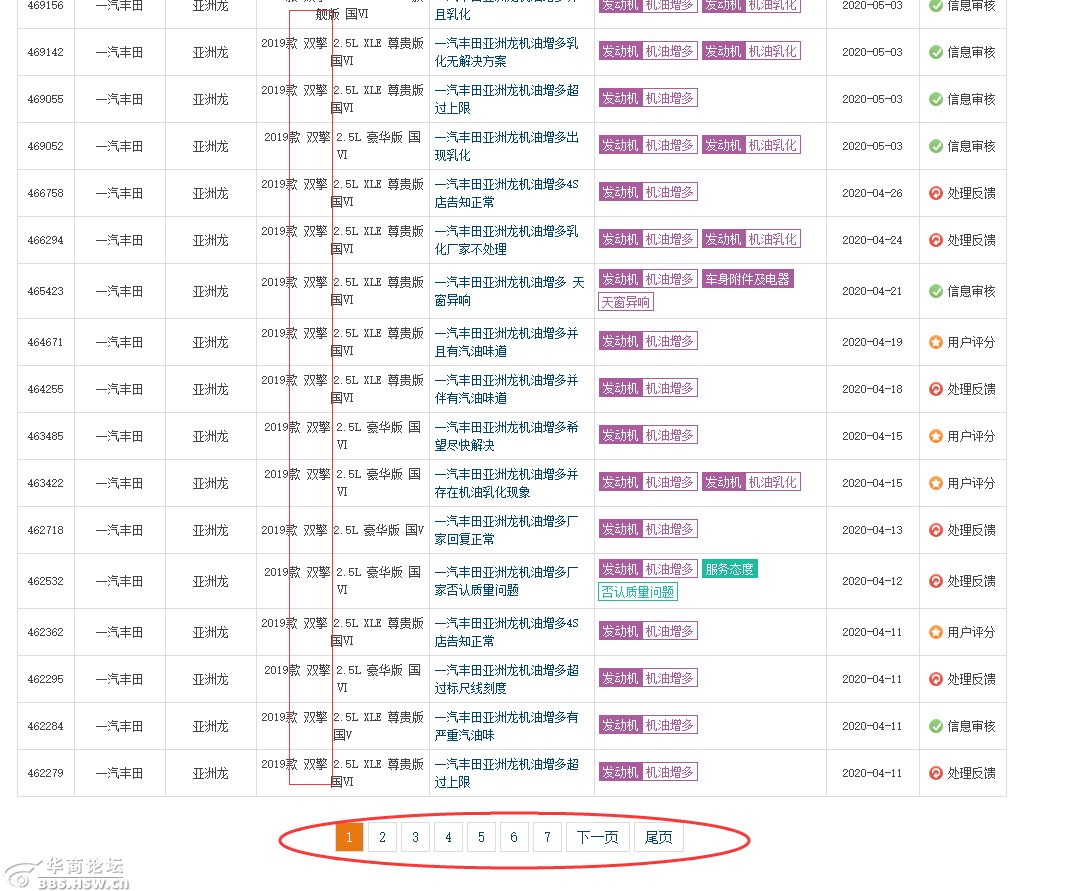Click the green check status icon in row 469055

coord(936,99)
